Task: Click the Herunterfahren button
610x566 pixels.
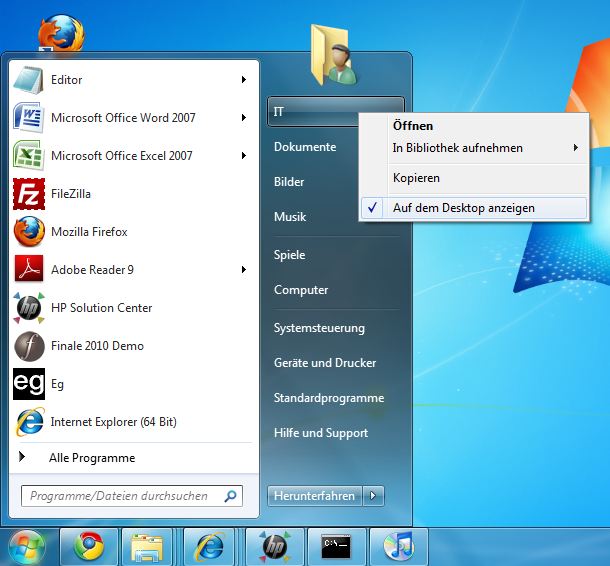Action: pyautogui.click(x=314, y=496)
